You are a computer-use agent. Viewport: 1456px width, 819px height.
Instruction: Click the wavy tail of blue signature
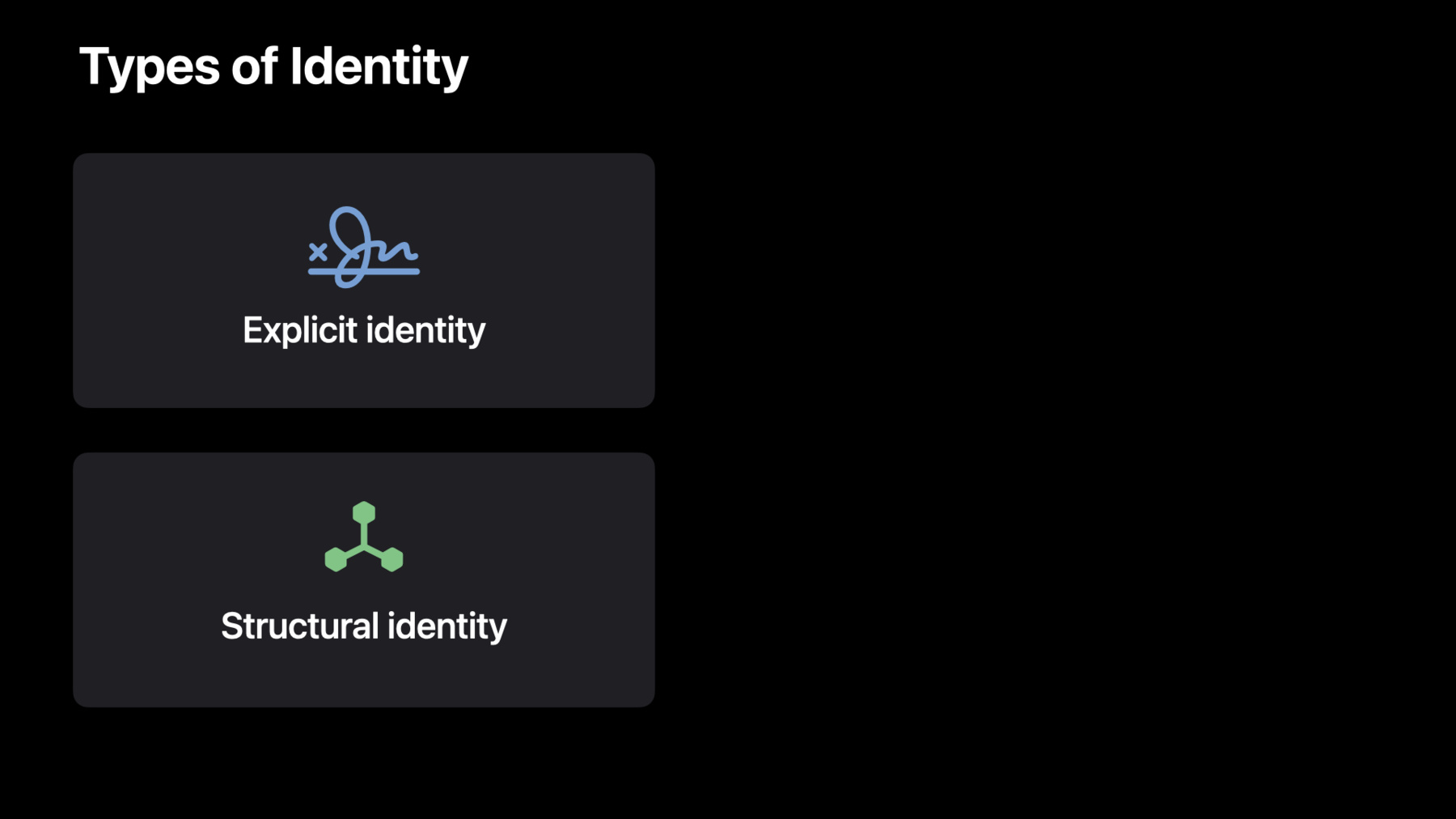coord(396,249)
